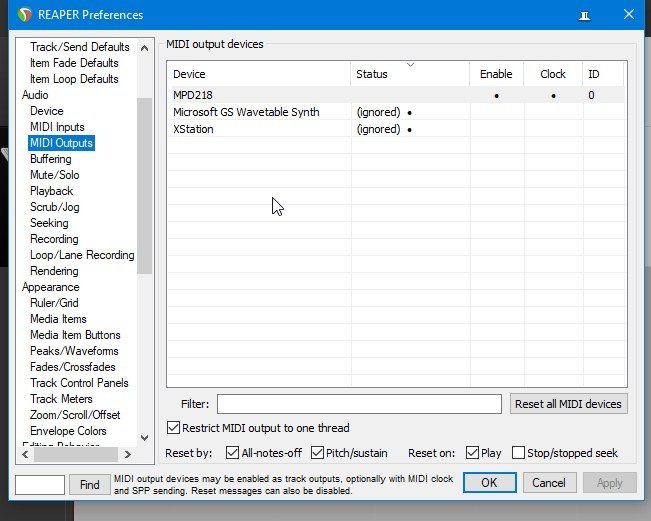Select the Audio category
This screenshot has width=651, height=521.
[35, 95]
